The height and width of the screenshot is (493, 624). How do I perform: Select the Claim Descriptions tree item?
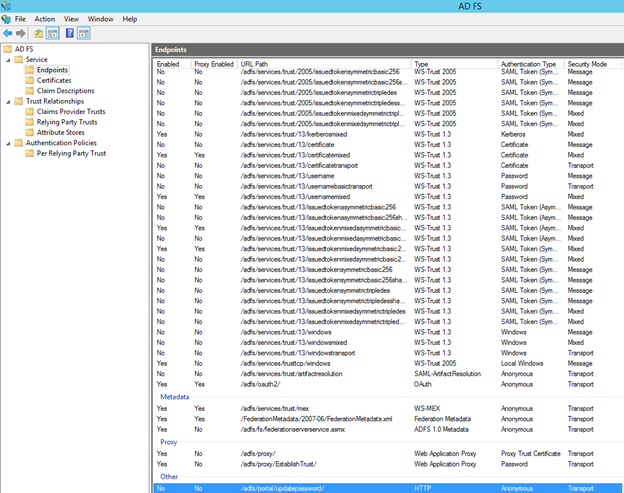[x=65, y=91]
